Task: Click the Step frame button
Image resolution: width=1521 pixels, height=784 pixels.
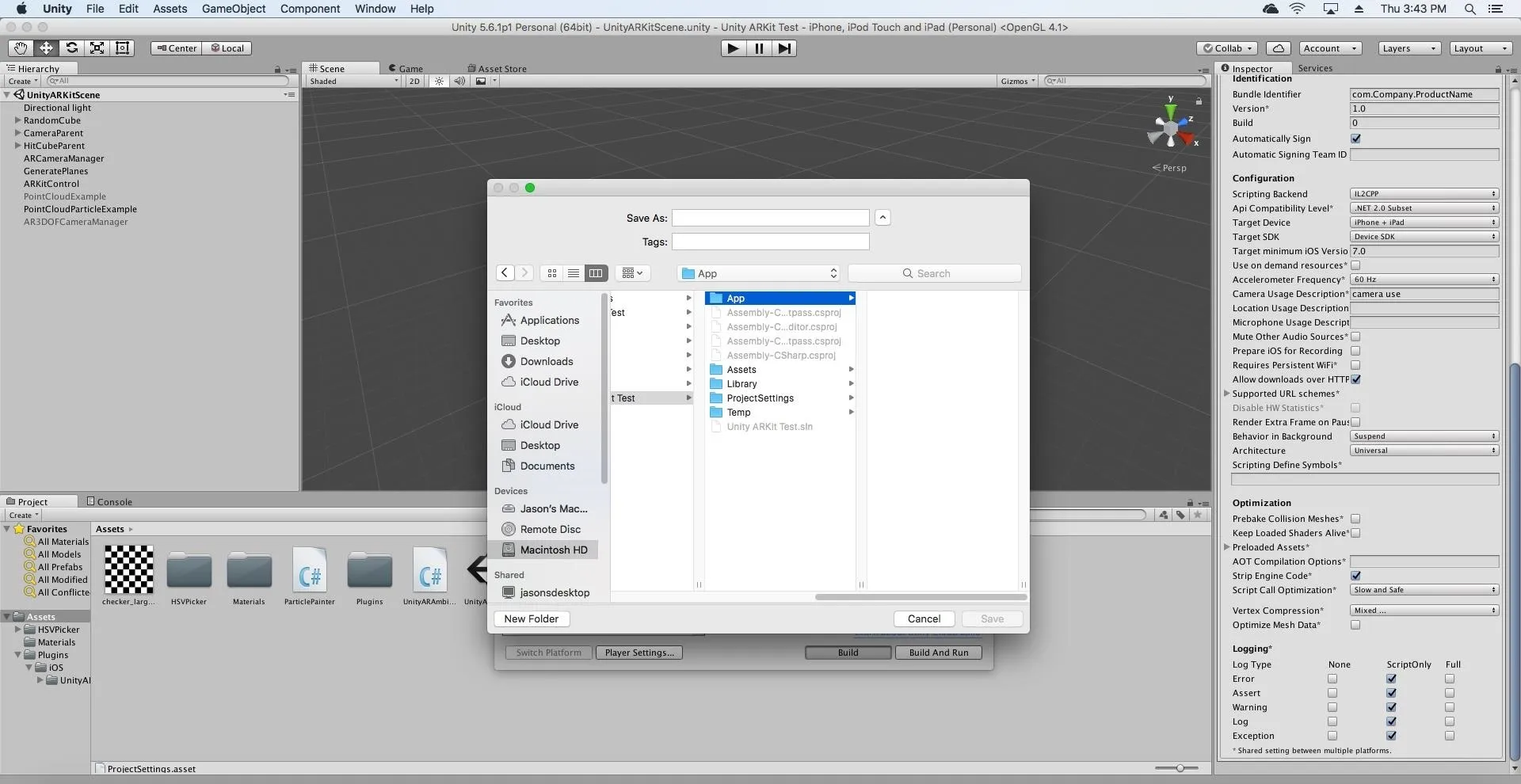Action: 784,48
